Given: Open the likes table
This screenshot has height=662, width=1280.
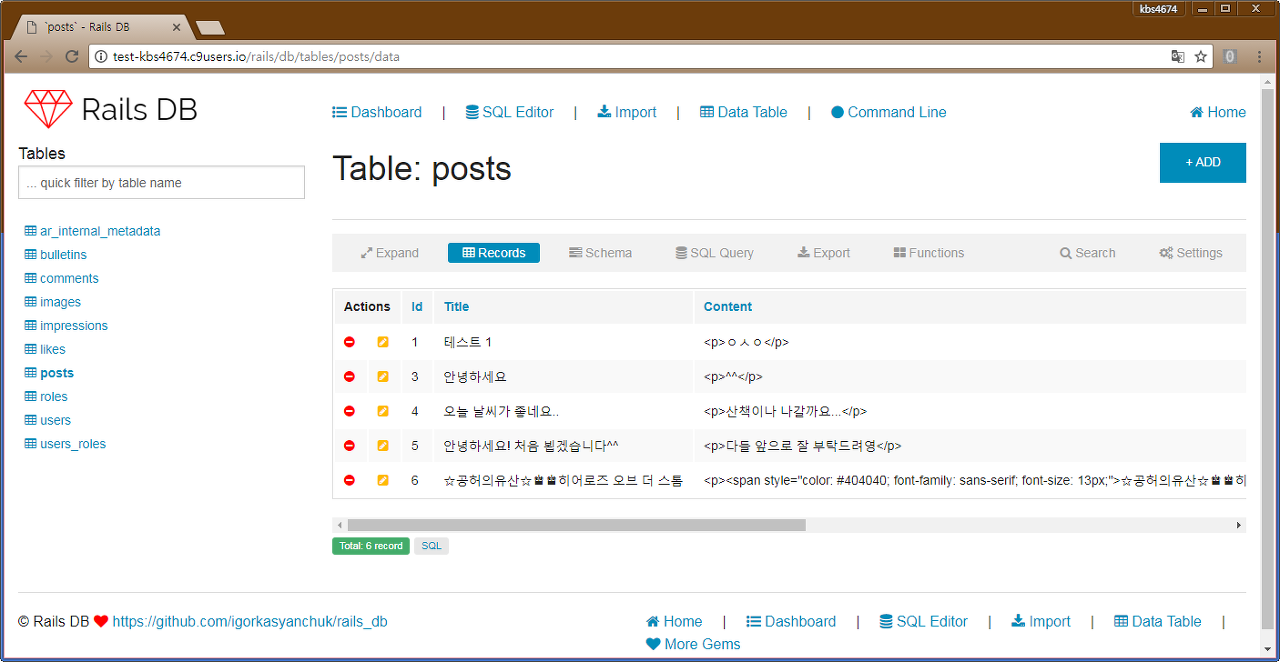Looking at the screenshot, I should click(x=45, y=349).
